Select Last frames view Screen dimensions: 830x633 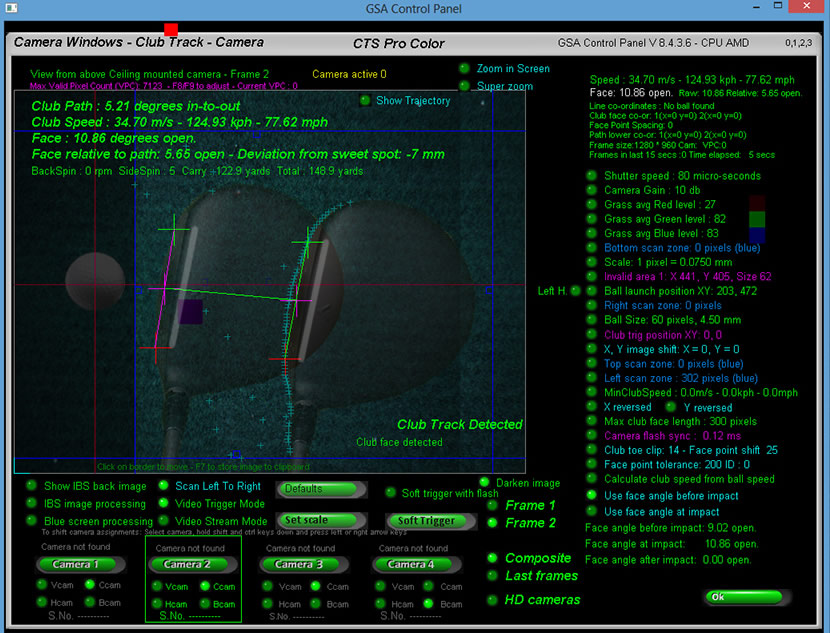(x=492, y=575)
